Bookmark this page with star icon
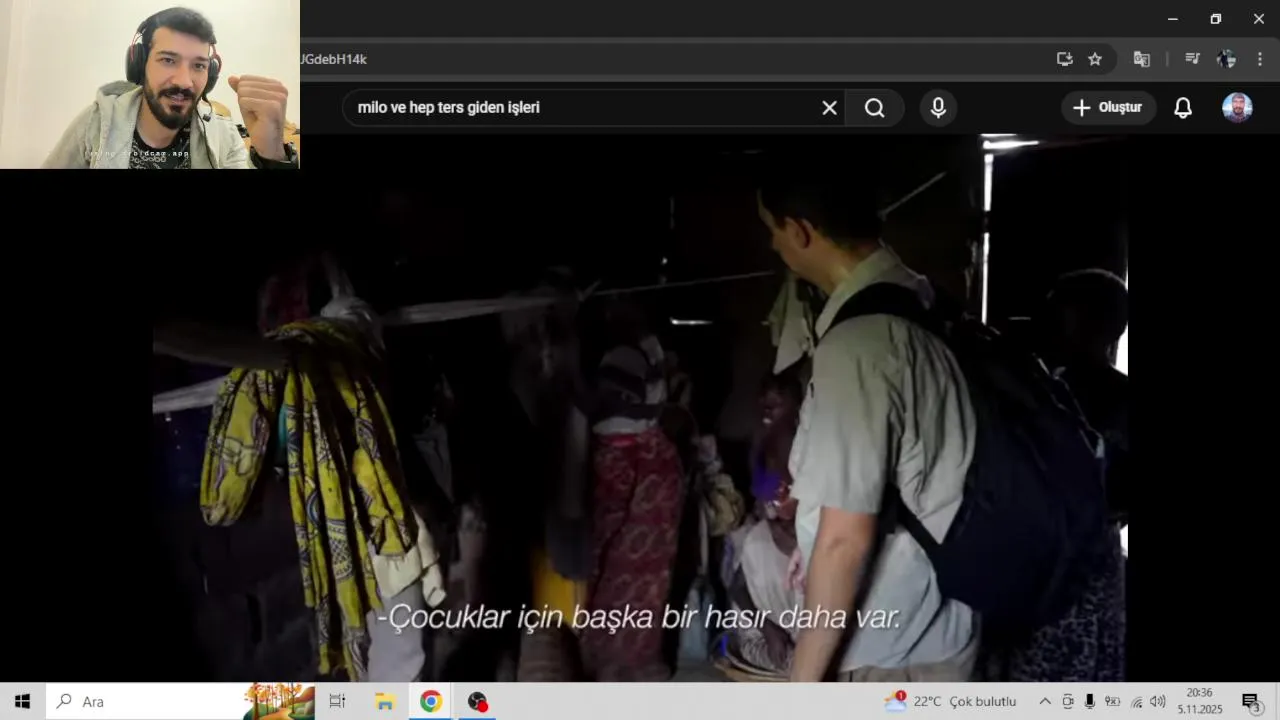The height and width of the screenshot is (720, 1280). 1095,59
